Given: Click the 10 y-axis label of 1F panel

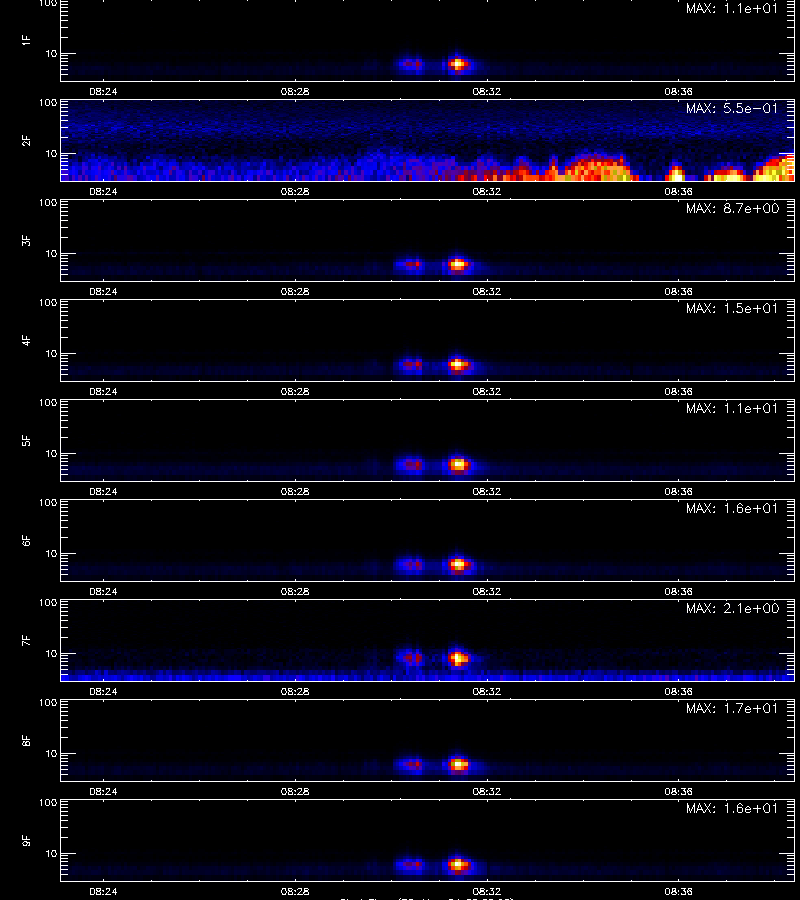Looking at the screenshot, I should coord(52,54).
